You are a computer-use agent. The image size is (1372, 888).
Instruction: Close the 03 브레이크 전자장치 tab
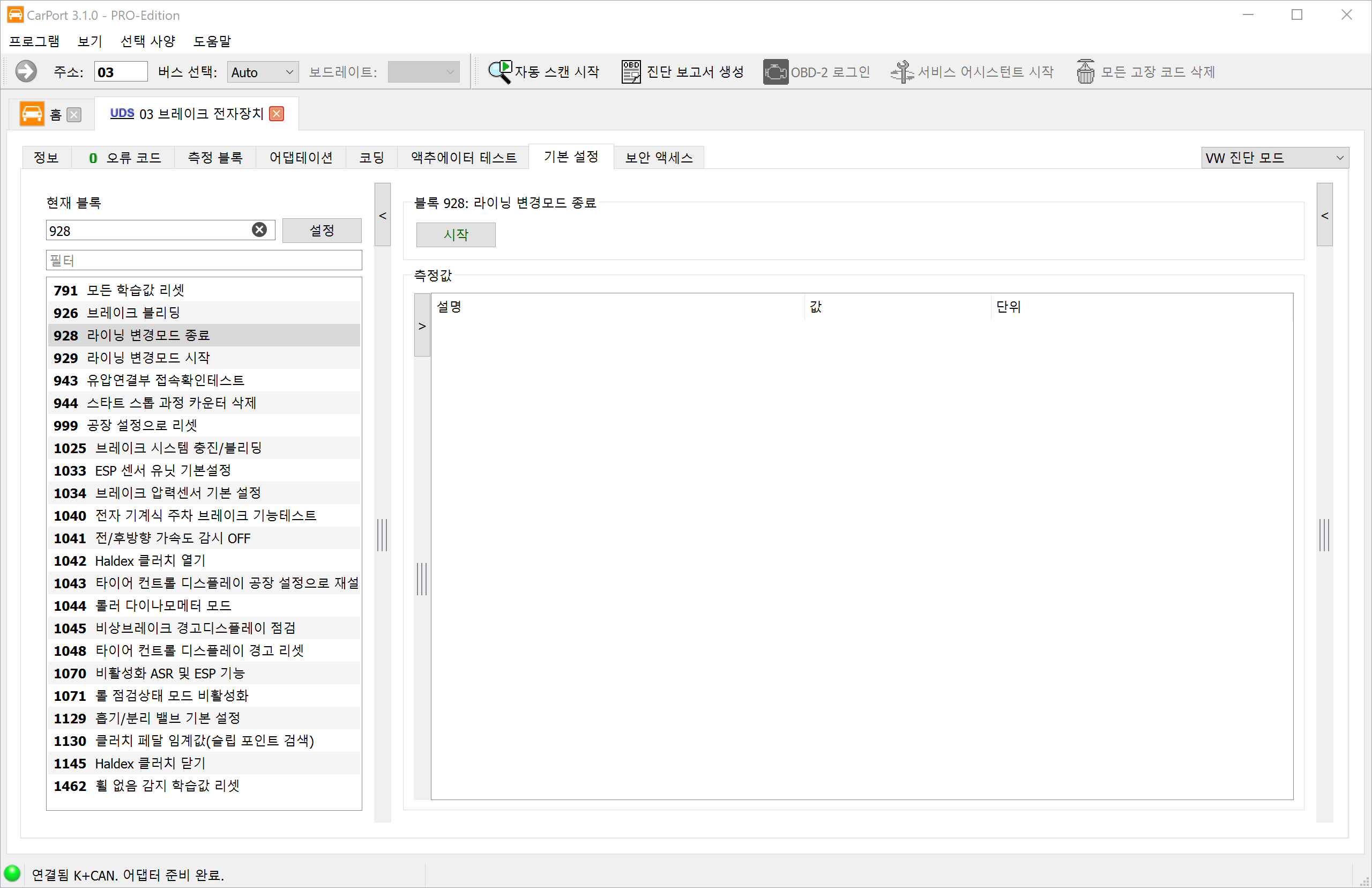tap(277, 114)
